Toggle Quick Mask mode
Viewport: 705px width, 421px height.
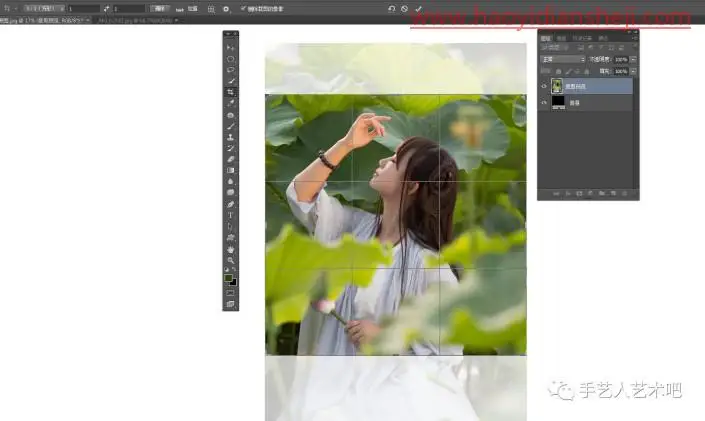pyautogui.click(x=230, y=293)
